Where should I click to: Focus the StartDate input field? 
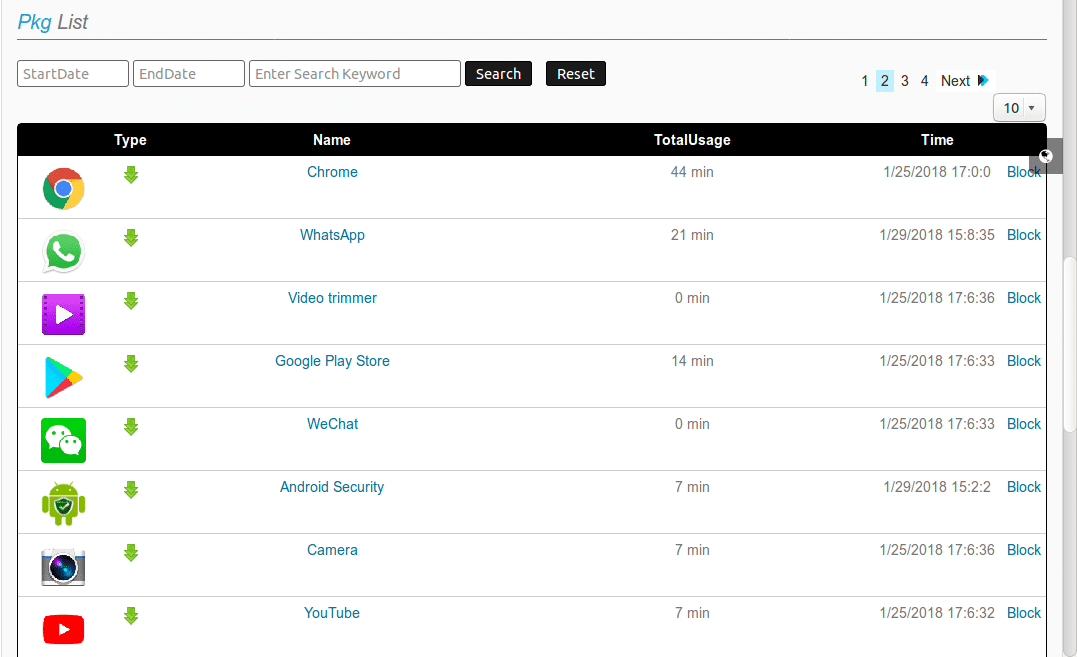click(73, 73)
